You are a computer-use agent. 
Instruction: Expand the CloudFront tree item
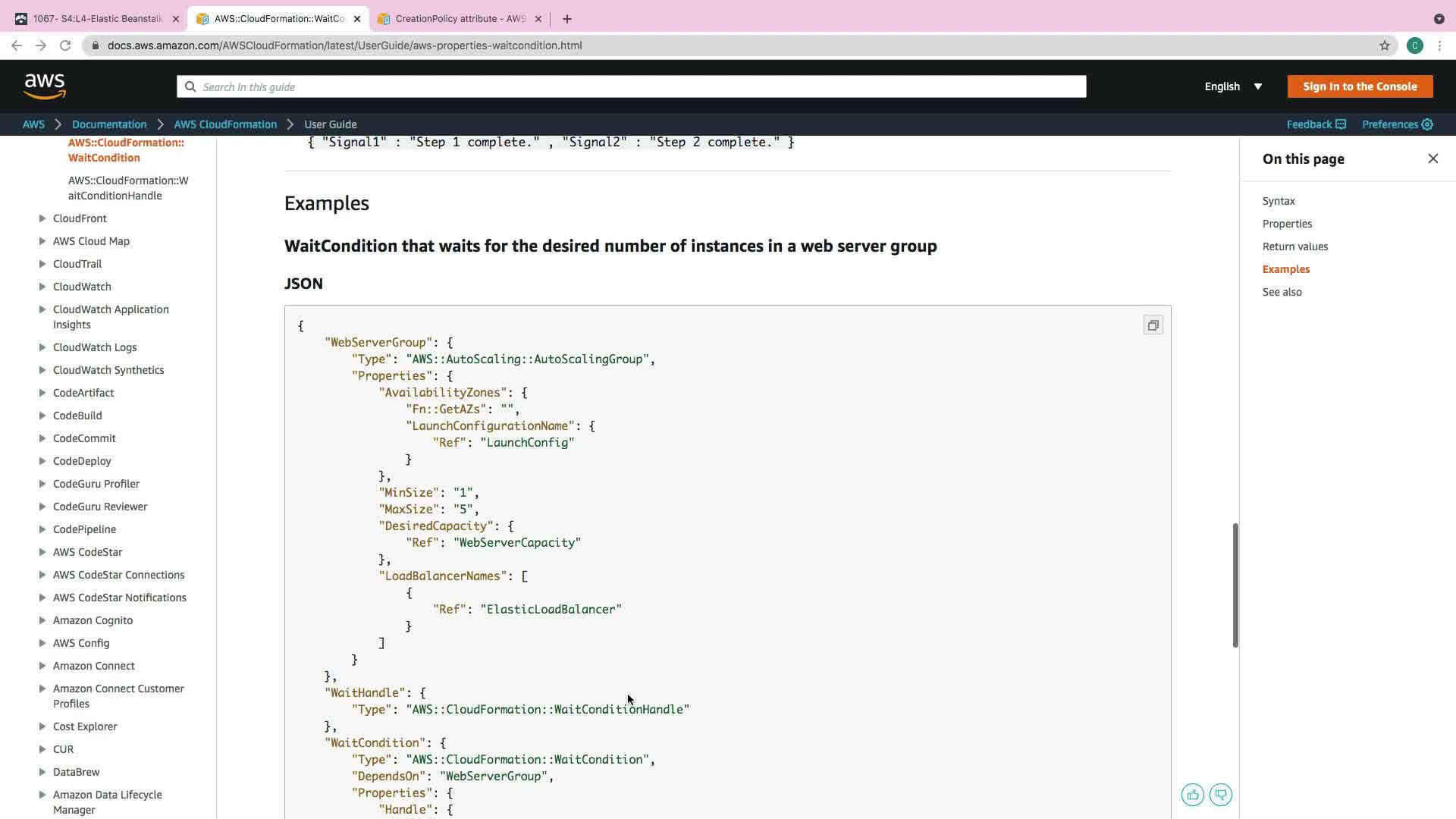pos(42,218)
